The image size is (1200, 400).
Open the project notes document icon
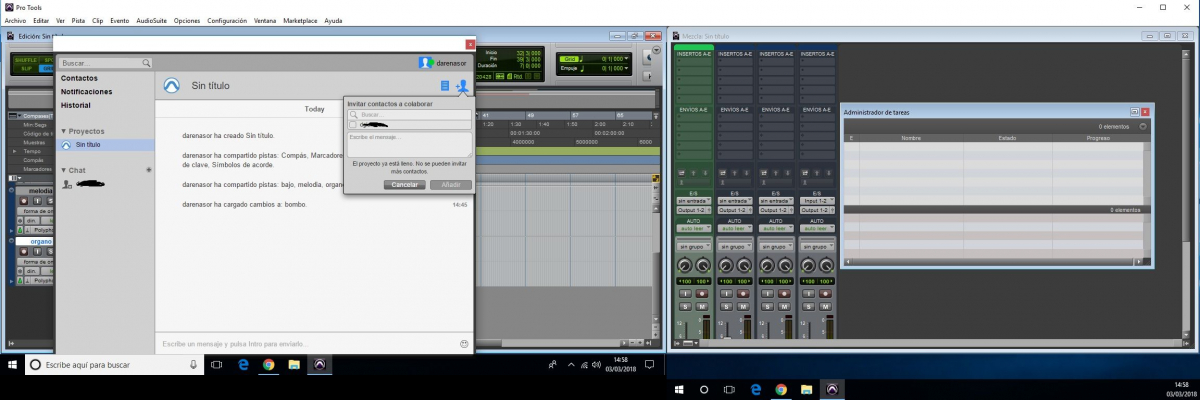tap(445, 87)
